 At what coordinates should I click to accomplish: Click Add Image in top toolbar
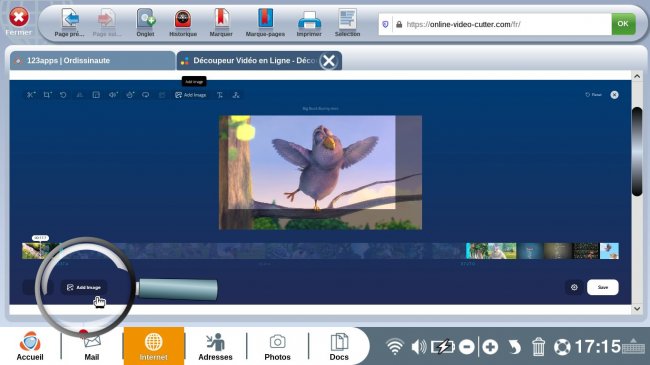pos(191,95)
